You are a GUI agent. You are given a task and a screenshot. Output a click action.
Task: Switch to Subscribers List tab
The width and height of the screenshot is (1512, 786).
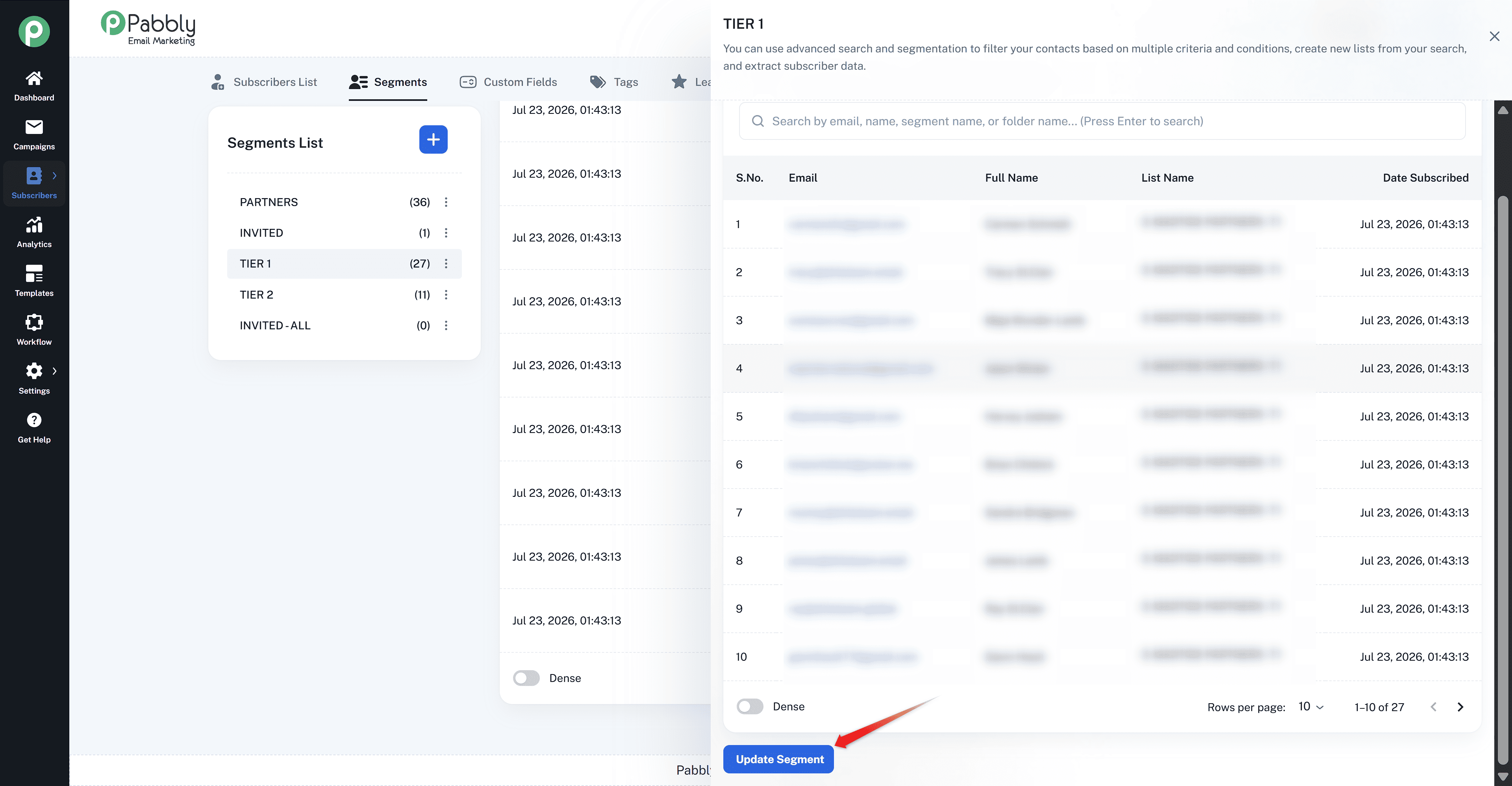coord(263,82)
